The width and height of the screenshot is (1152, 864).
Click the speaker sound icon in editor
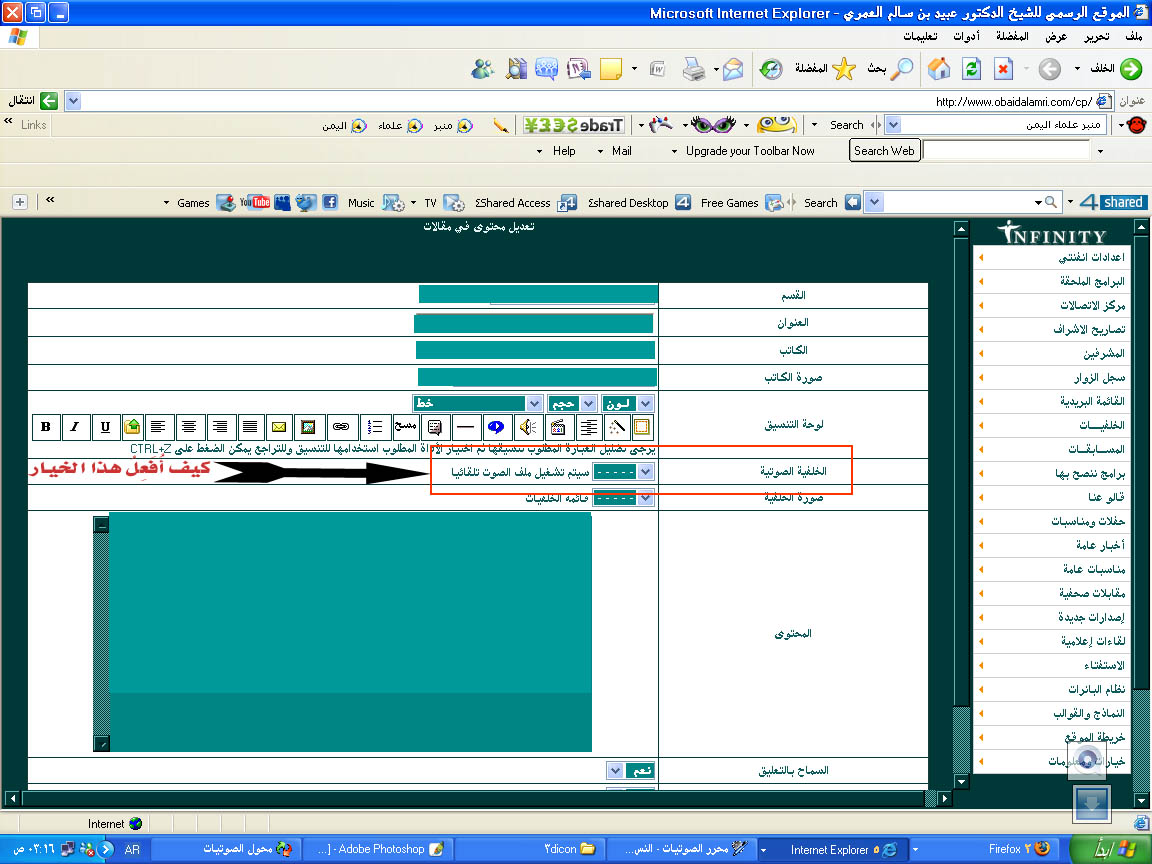(x=528, y=427)
